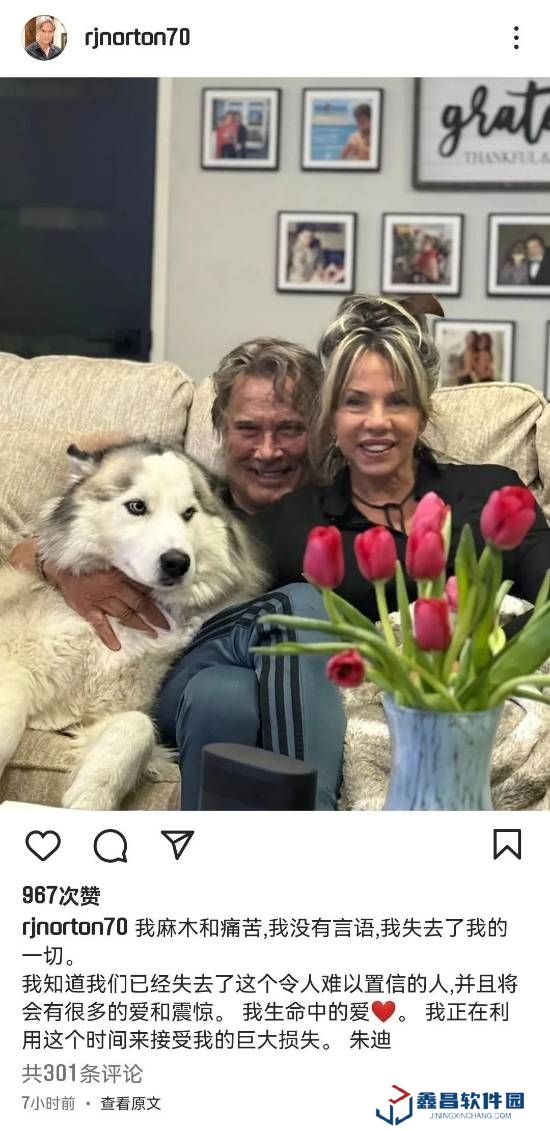Tap the rjnorton70 username in the header
Viewport: 550px width, 1131px height.
click(x=137, y=38)
